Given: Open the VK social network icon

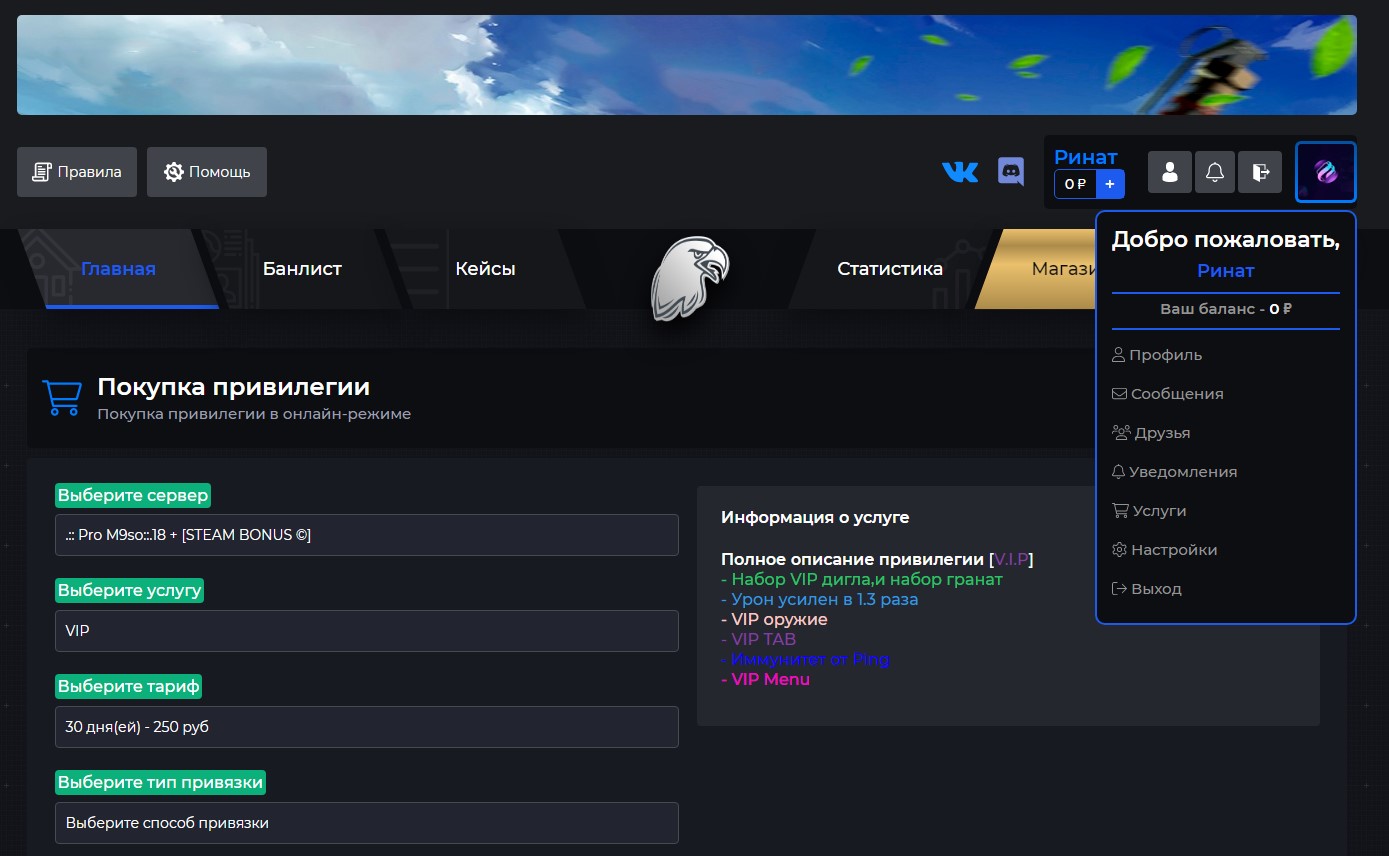Looking at the screenshot, I should tap(960, 172).
